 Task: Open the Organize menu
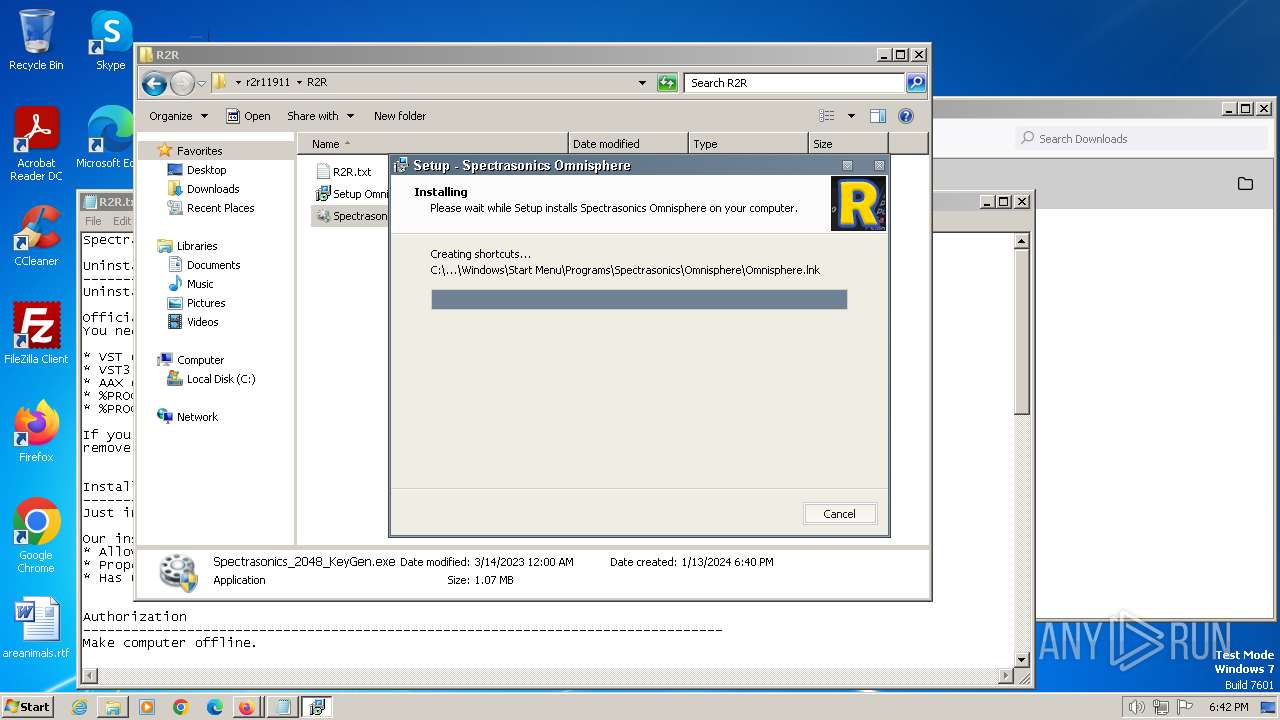[178, 116]
